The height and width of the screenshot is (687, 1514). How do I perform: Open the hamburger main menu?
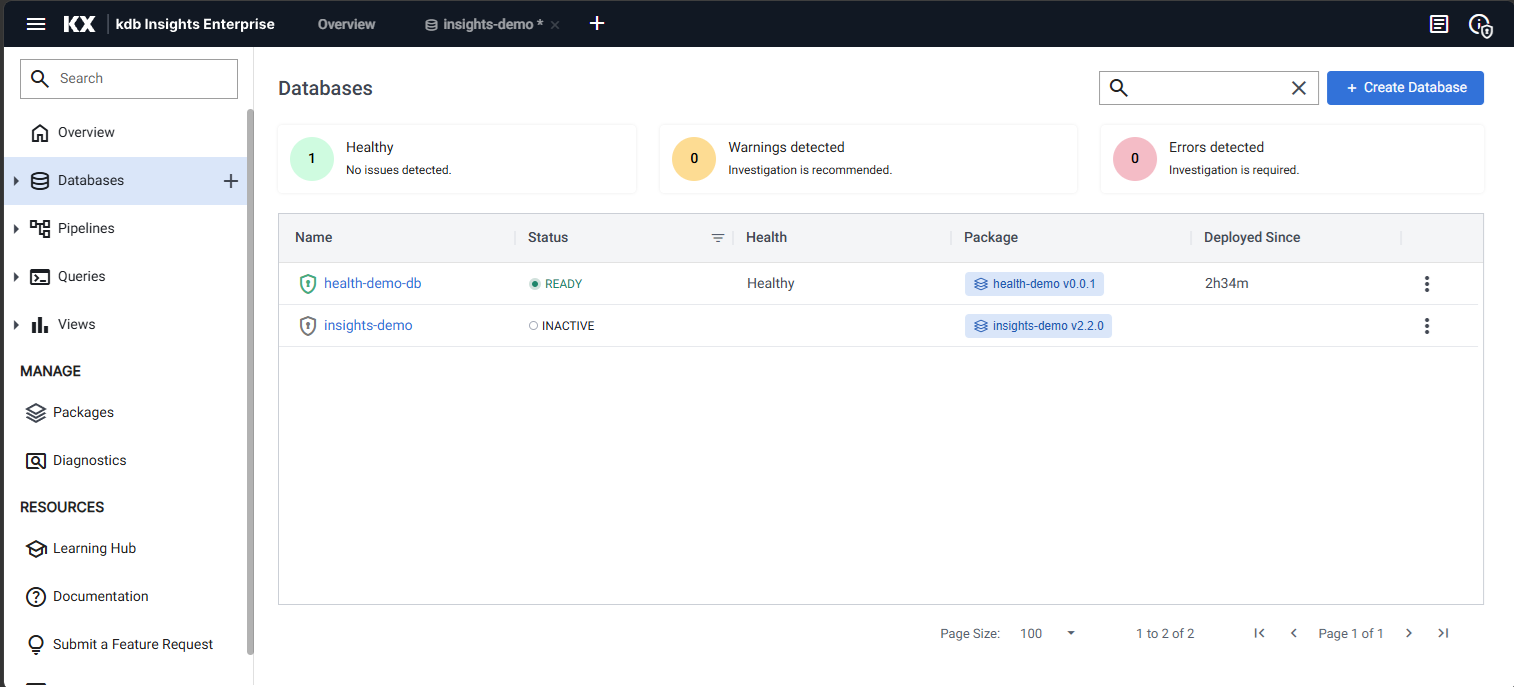36,24
